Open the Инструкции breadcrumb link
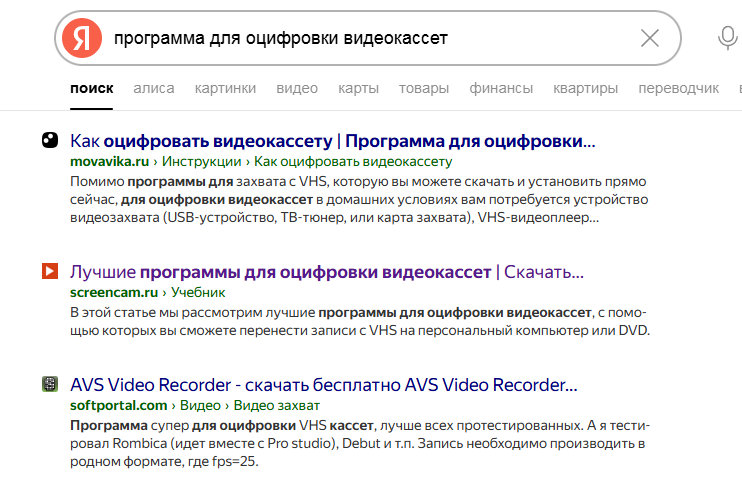 click(202, 162)
